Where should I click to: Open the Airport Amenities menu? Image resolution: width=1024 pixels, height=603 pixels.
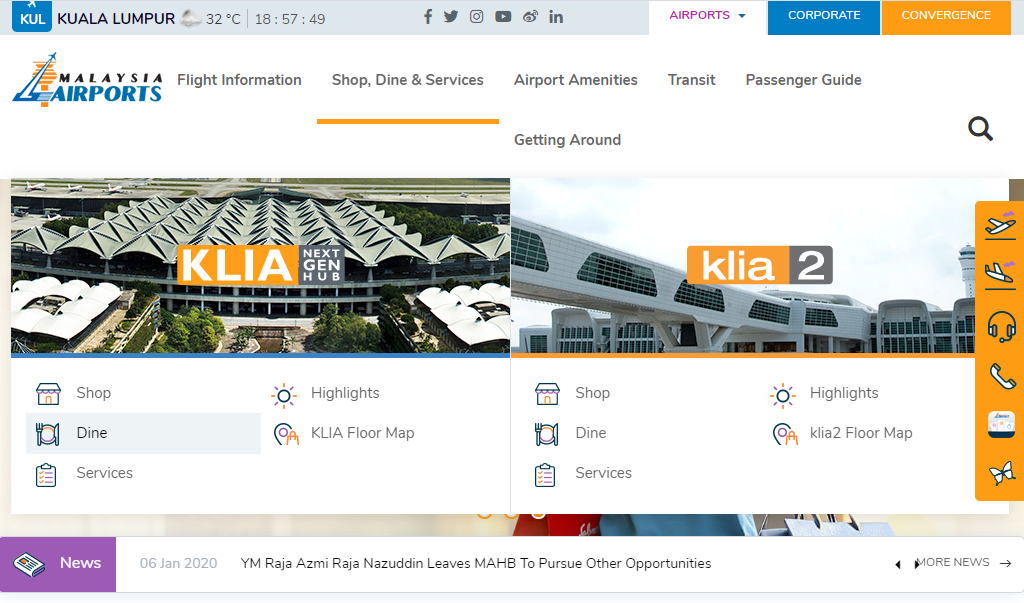[x=575, y=80]
